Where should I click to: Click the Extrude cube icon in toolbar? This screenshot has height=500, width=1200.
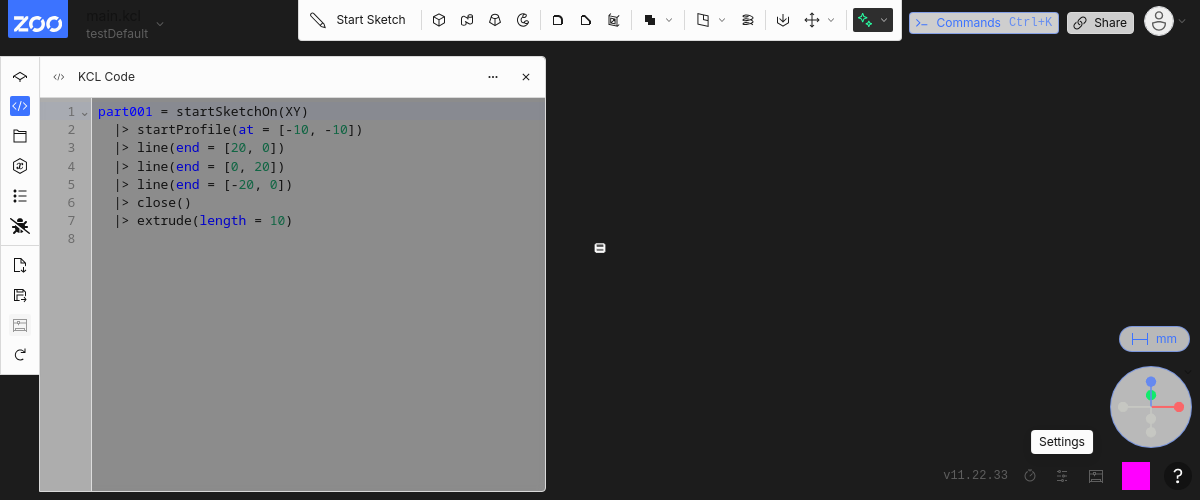point(439,20)
